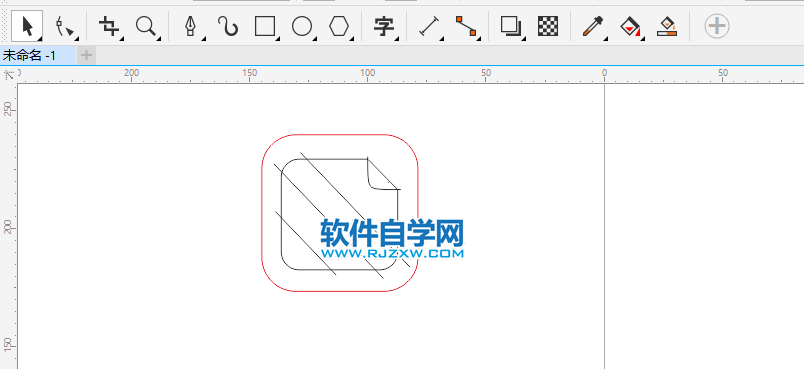Screen dimensions: 804x369
Task: Expand the Text tool flyout arrow
Action: (x=397, y=39)
